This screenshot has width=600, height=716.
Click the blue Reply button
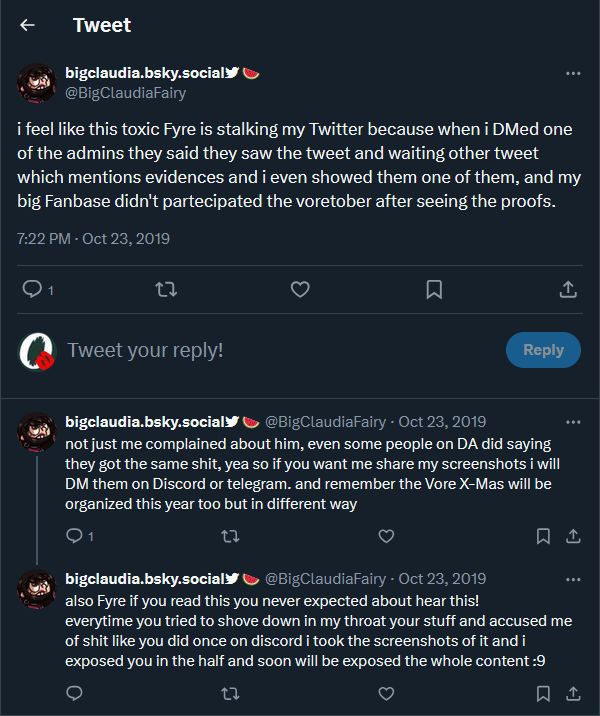(x=543, y=350)
